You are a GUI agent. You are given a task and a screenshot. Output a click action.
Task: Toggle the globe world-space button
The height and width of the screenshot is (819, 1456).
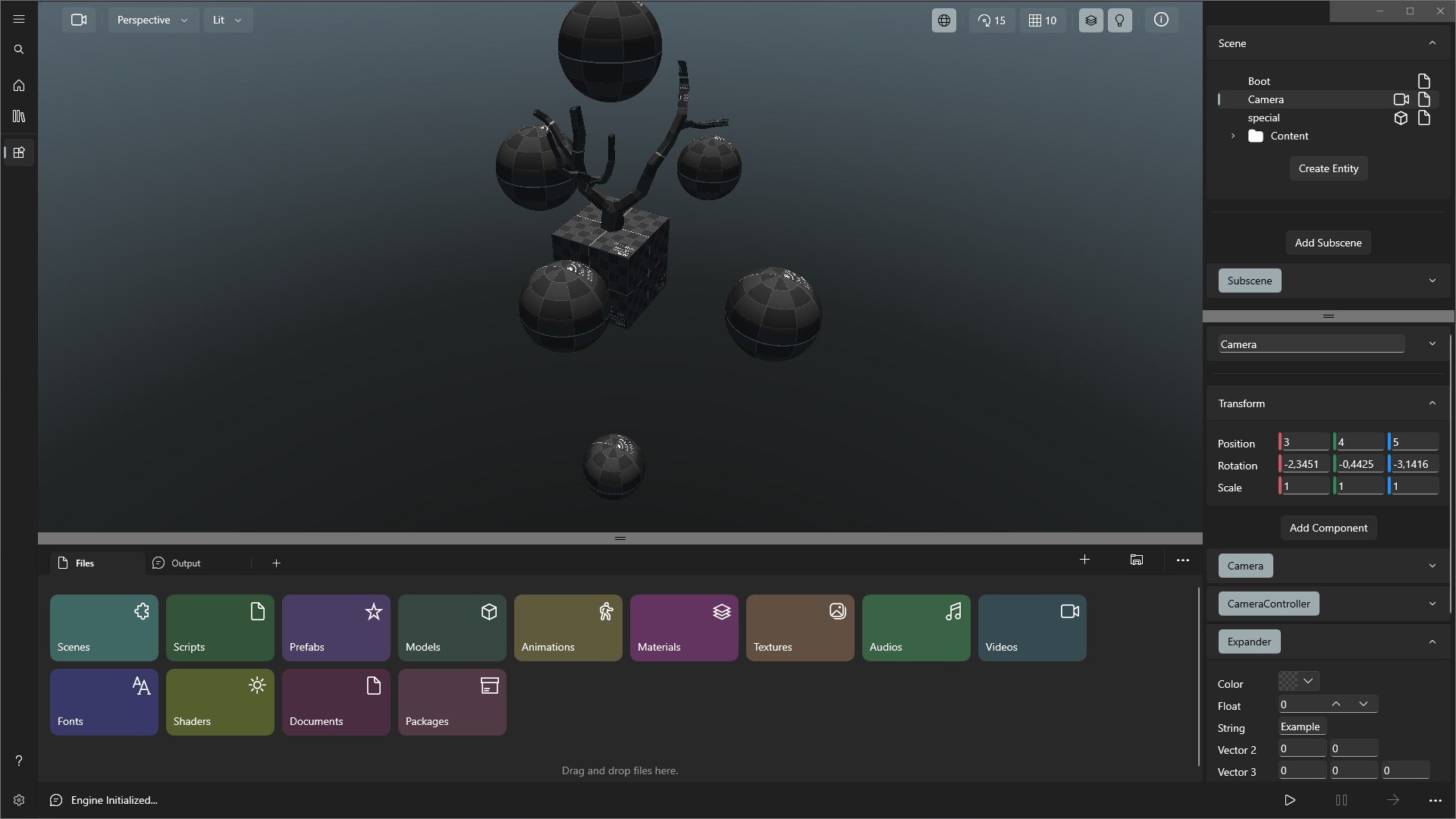(x=943, y=20)
